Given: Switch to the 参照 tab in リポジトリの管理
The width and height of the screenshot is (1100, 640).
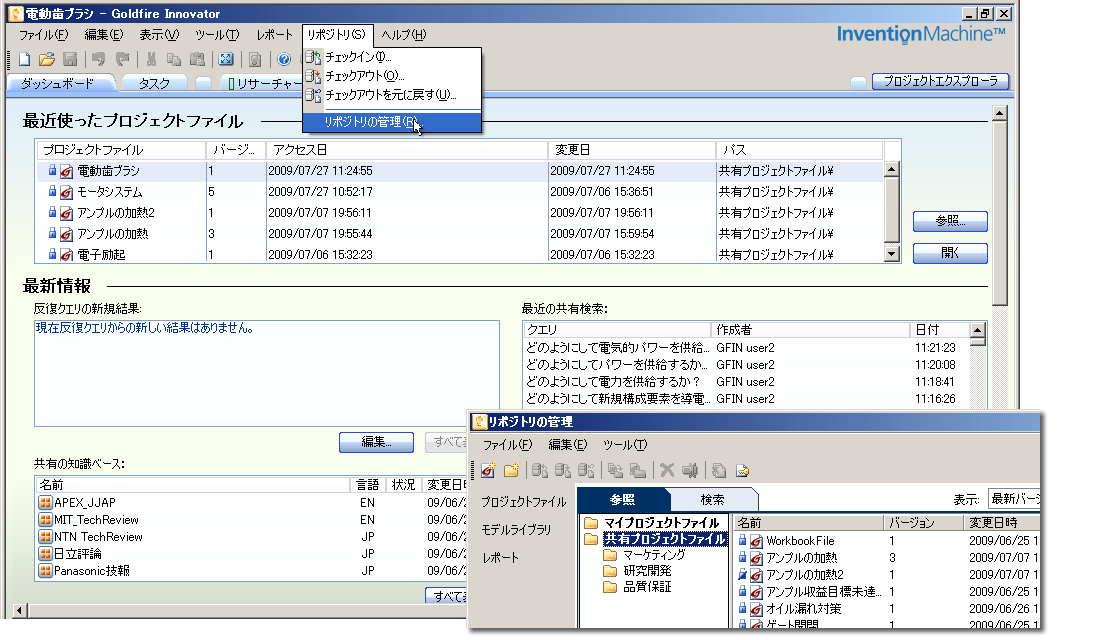Looking at the screenshot, I should pos(622,499).
